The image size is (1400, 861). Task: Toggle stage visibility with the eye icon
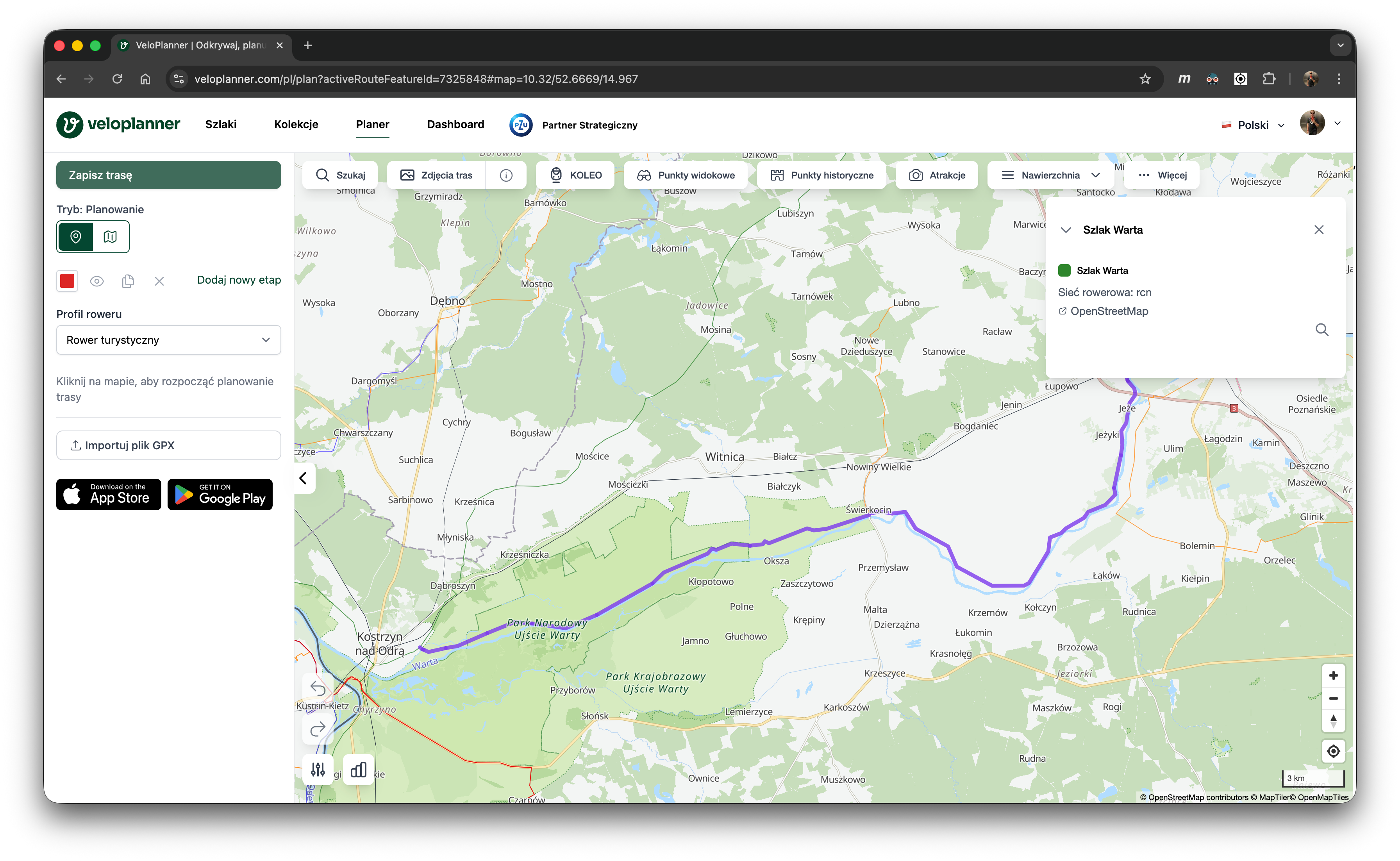coord(97,281)
